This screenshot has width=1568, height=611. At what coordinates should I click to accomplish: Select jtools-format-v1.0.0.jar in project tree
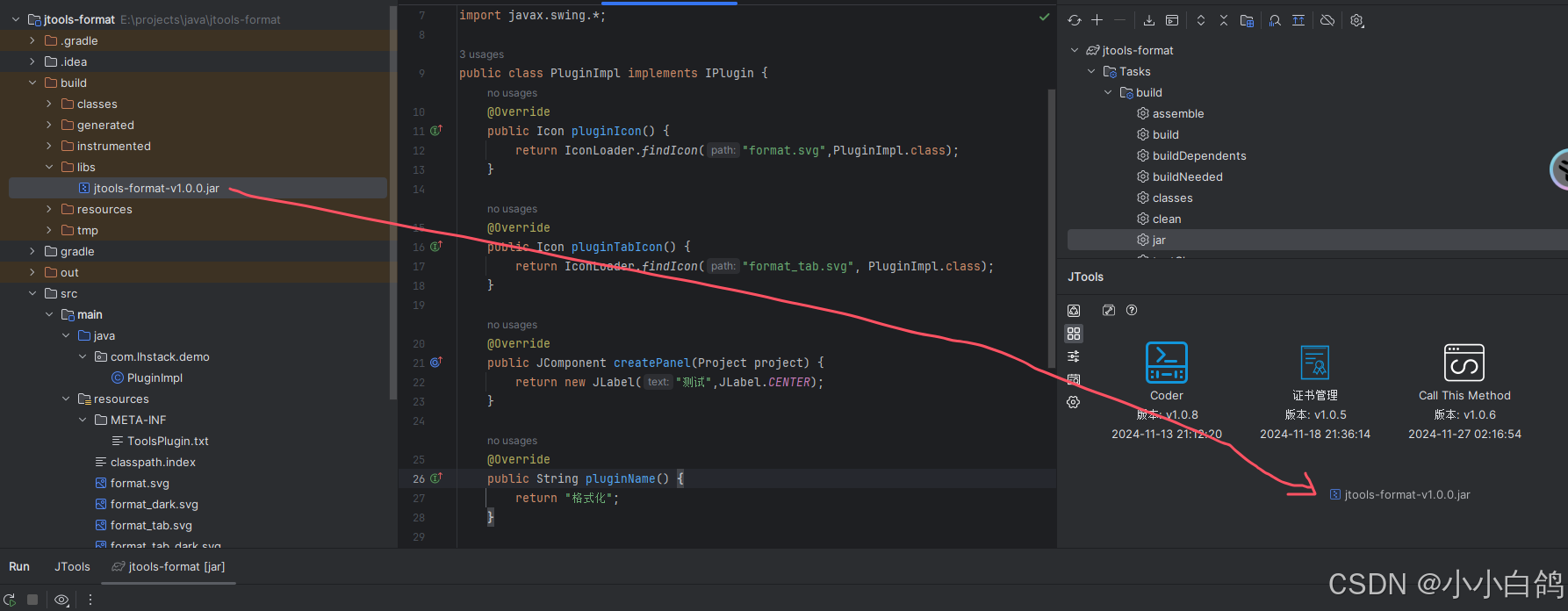coord(198,188)
